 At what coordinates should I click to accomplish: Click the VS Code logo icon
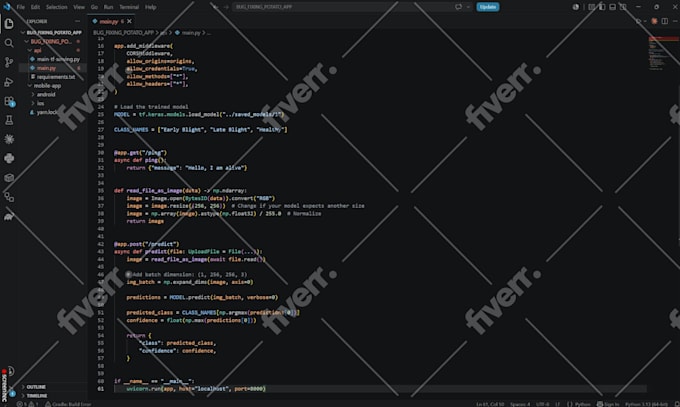(x=7, y=7)
